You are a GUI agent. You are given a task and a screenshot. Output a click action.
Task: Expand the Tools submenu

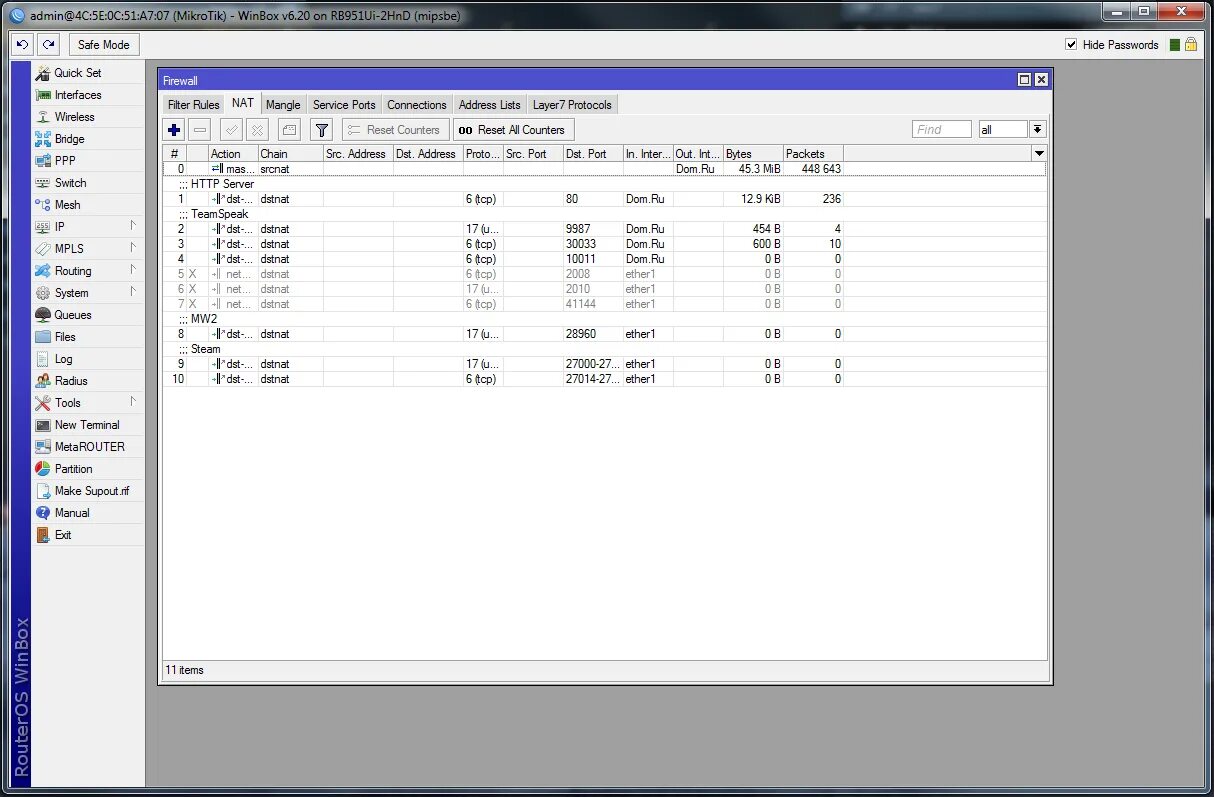pyautogui.click(x=88, y=403)
